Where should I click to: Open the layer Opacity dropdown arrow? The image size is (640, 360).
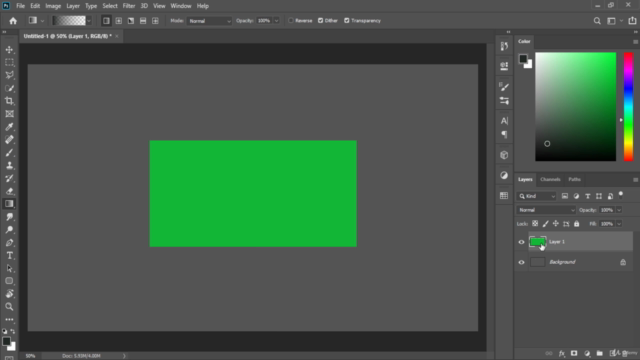[619, 210]
